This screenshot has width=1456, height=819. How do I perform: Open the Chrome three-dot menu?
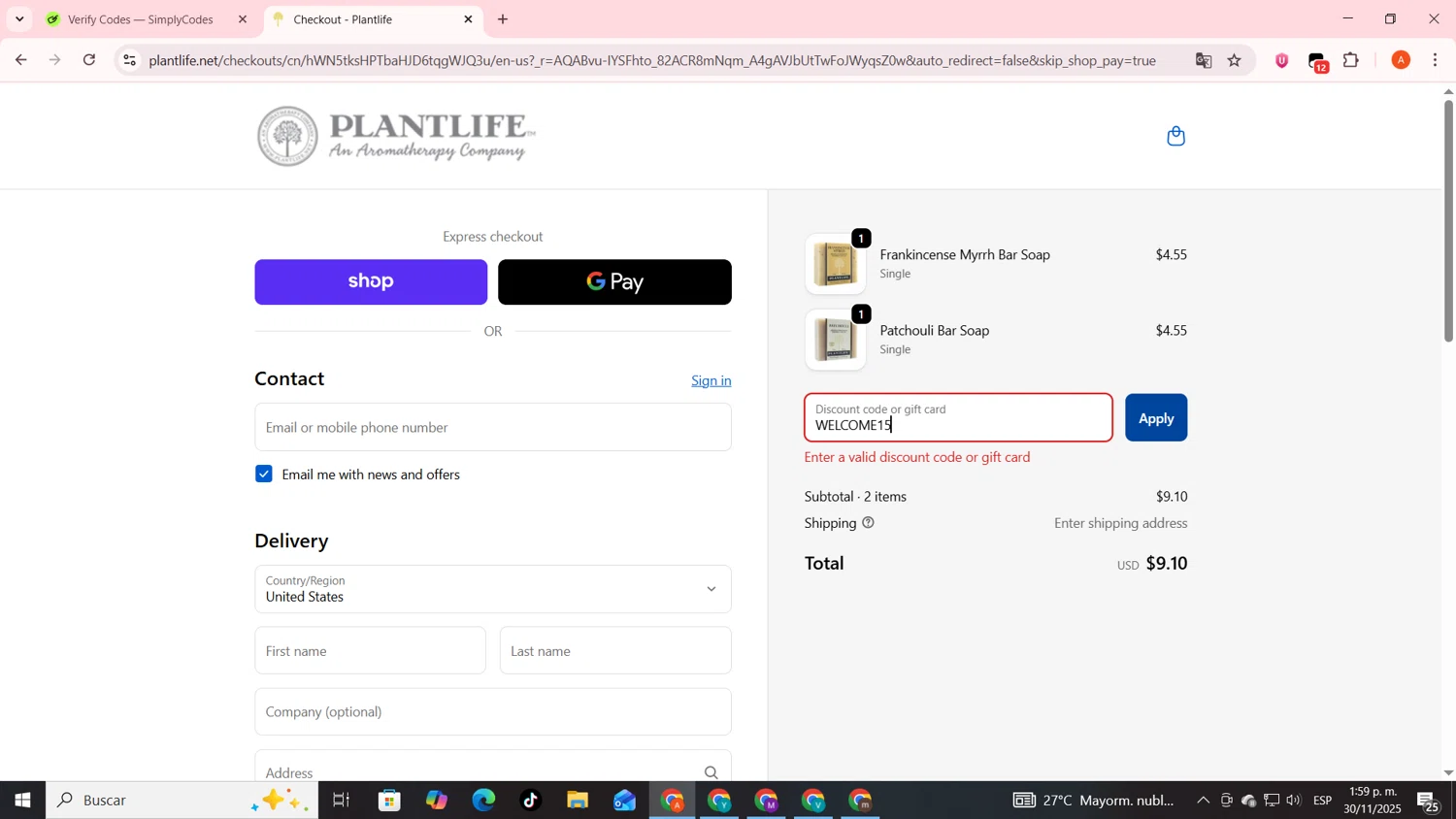(x=1436, y=60)
